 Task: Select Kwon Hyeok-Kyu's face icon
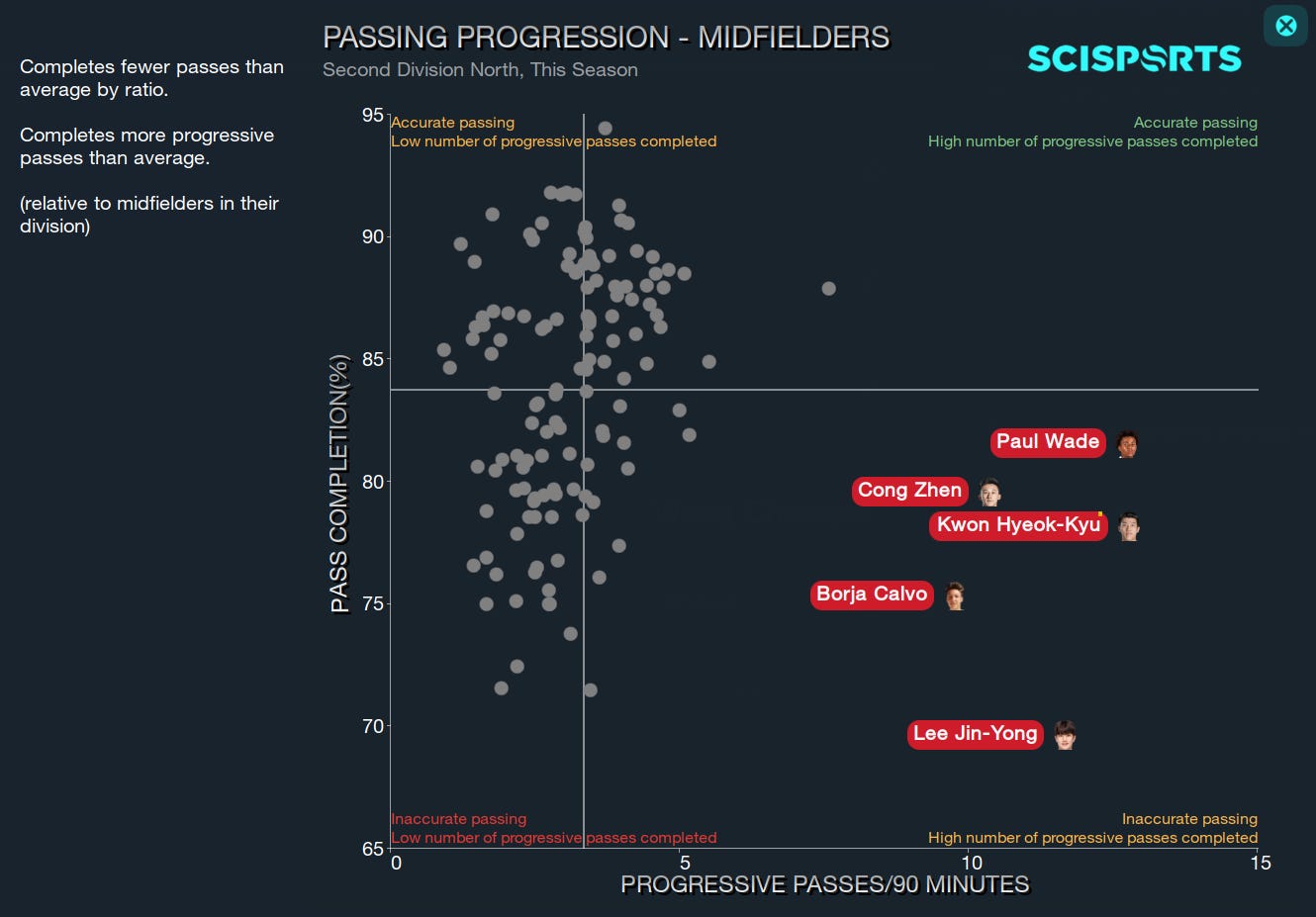click(x=1128, y=526)
